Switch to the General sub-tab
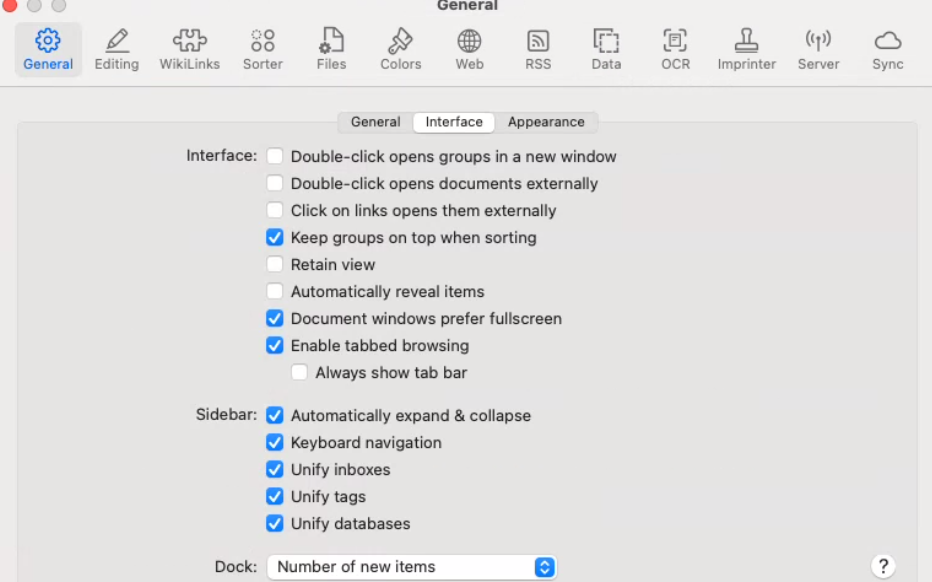This screenshot has height=582, width=932. coord(375,122)
